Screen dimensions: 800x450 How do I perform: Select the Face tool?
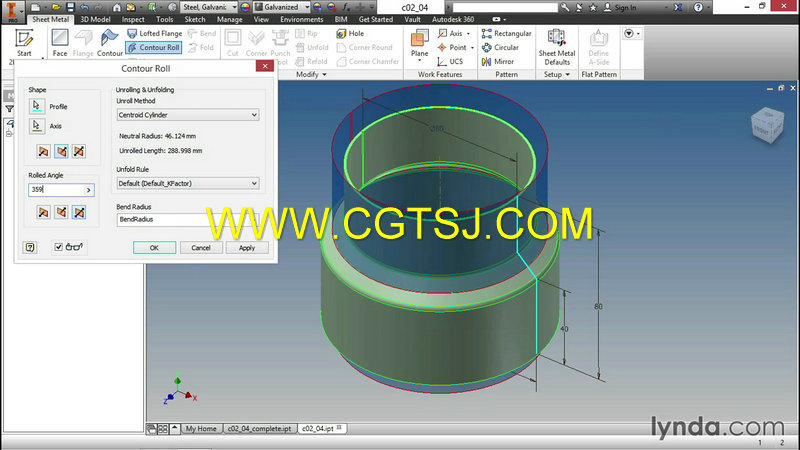tap(60, 43)
